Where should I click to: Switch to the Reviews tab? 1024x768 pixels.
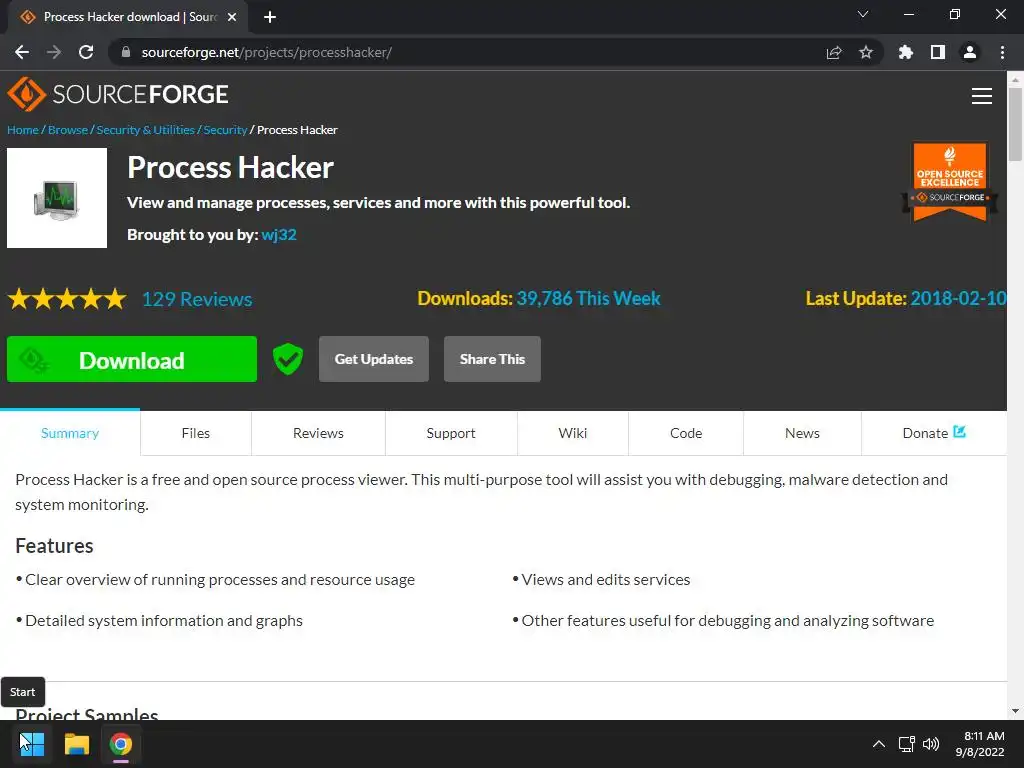tap(318, 433)
